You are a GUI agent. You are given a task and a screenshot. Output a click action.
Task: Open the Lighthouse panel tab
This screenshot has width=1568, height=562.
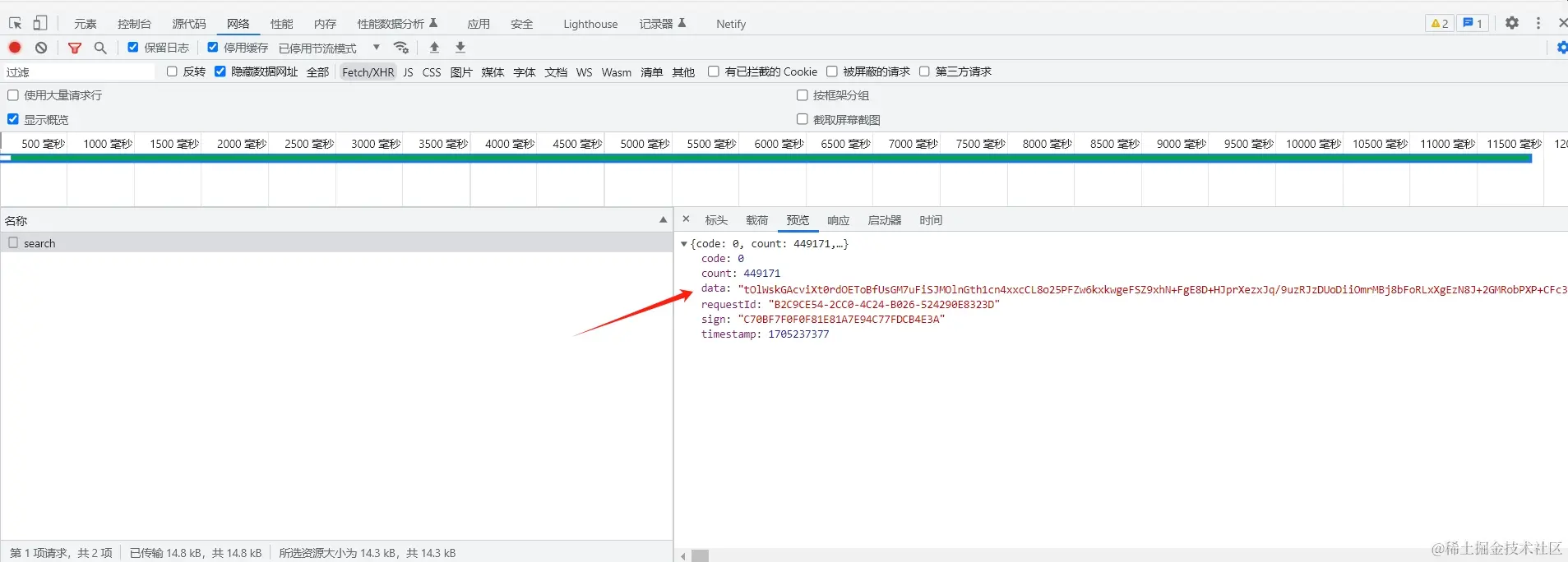pos(590,24)
